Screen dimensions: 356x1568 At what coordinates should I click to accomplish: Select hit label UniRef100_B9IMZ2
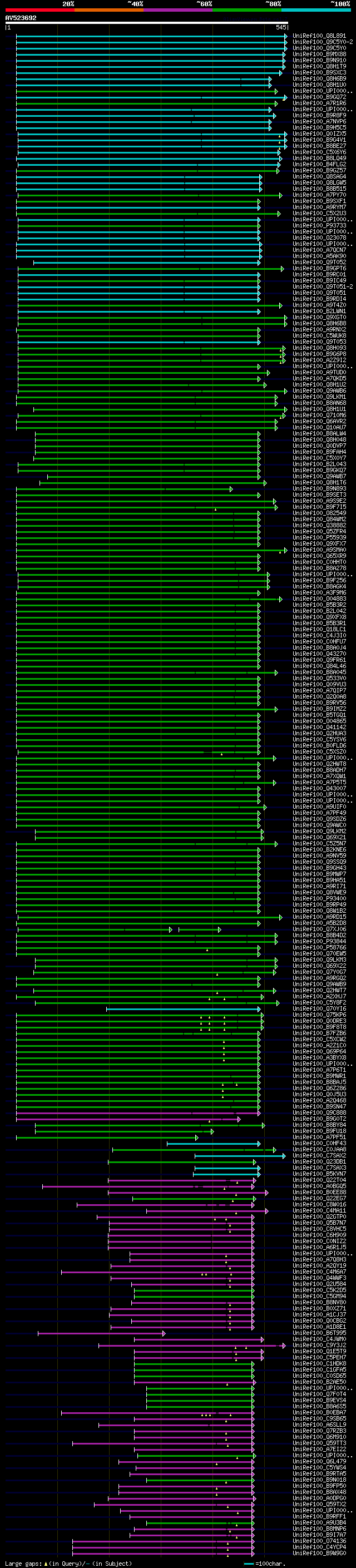[x=319, y=709]
